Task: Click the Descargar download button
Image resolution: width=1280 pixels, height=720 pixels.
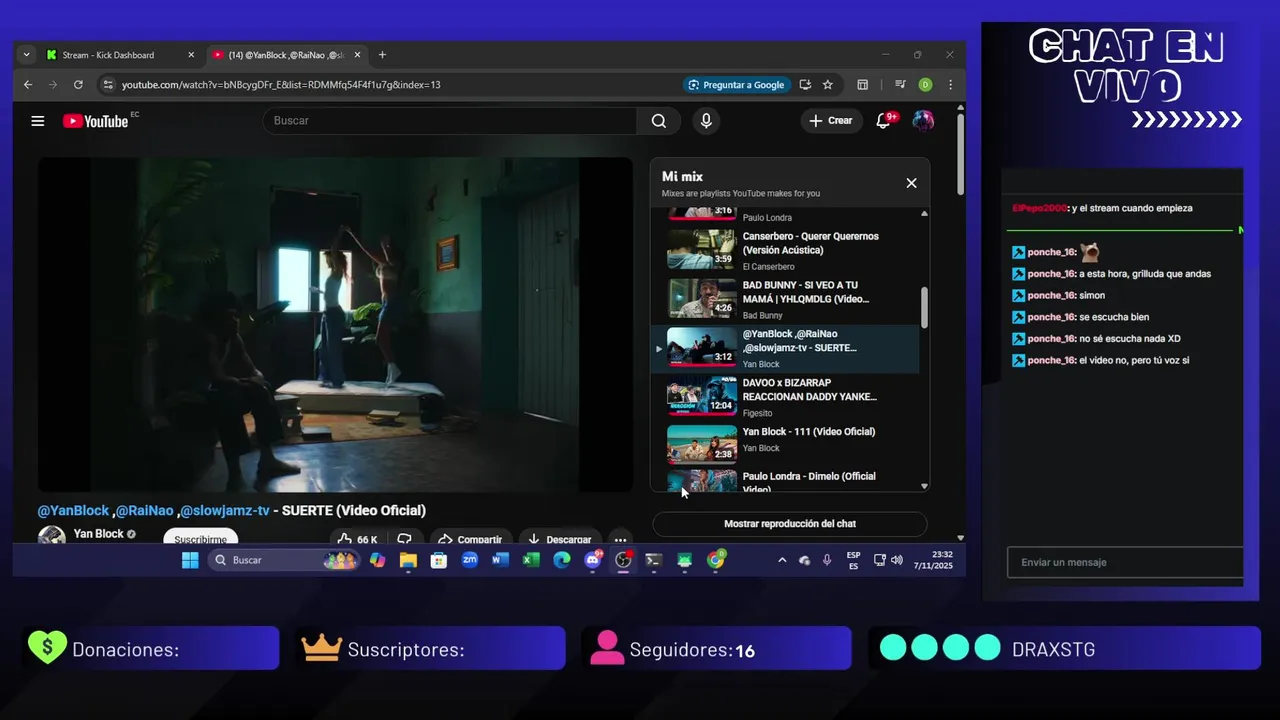Action: tap(560, 539)
